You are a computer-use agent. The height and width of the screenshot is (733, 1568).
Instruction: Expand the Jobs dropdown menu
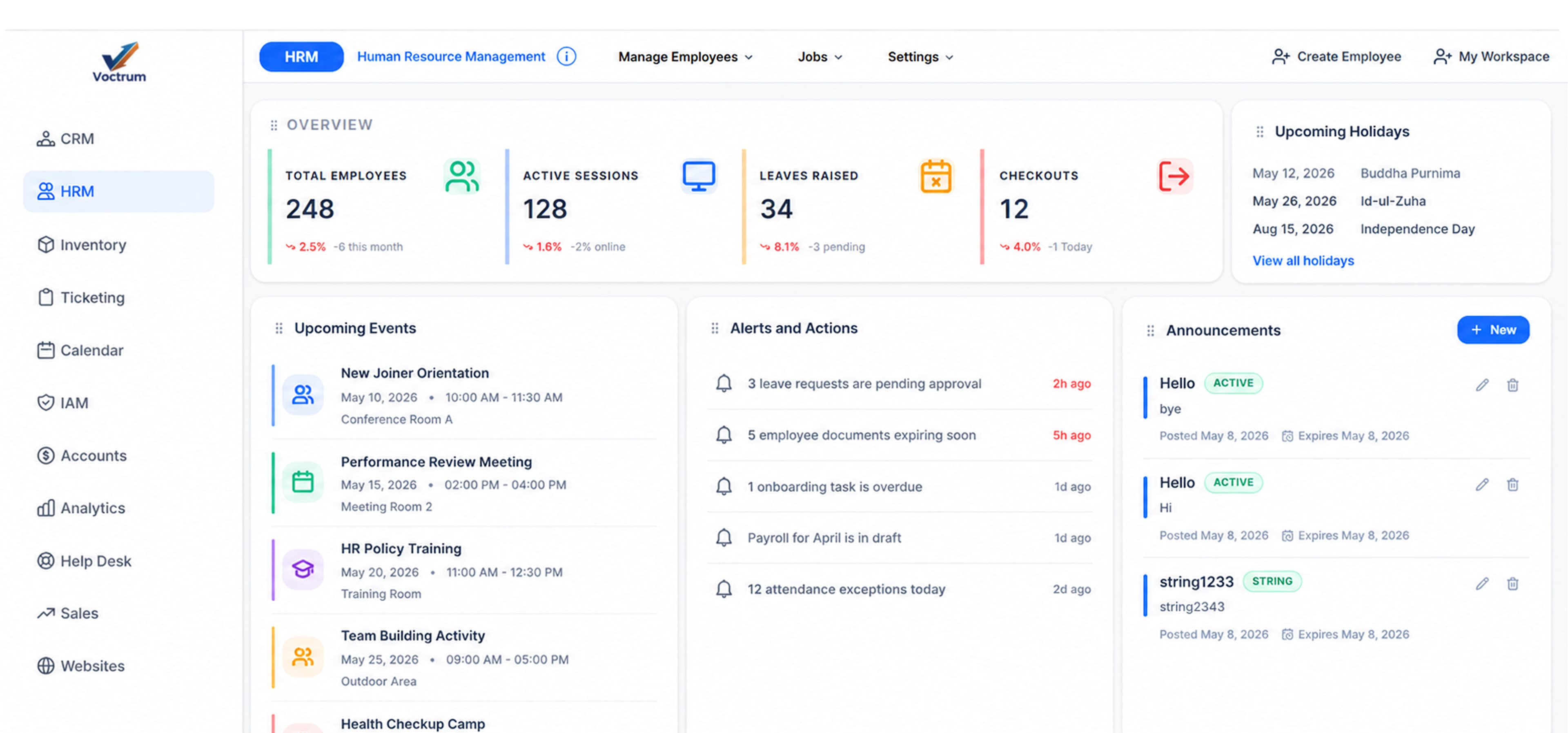820,57
